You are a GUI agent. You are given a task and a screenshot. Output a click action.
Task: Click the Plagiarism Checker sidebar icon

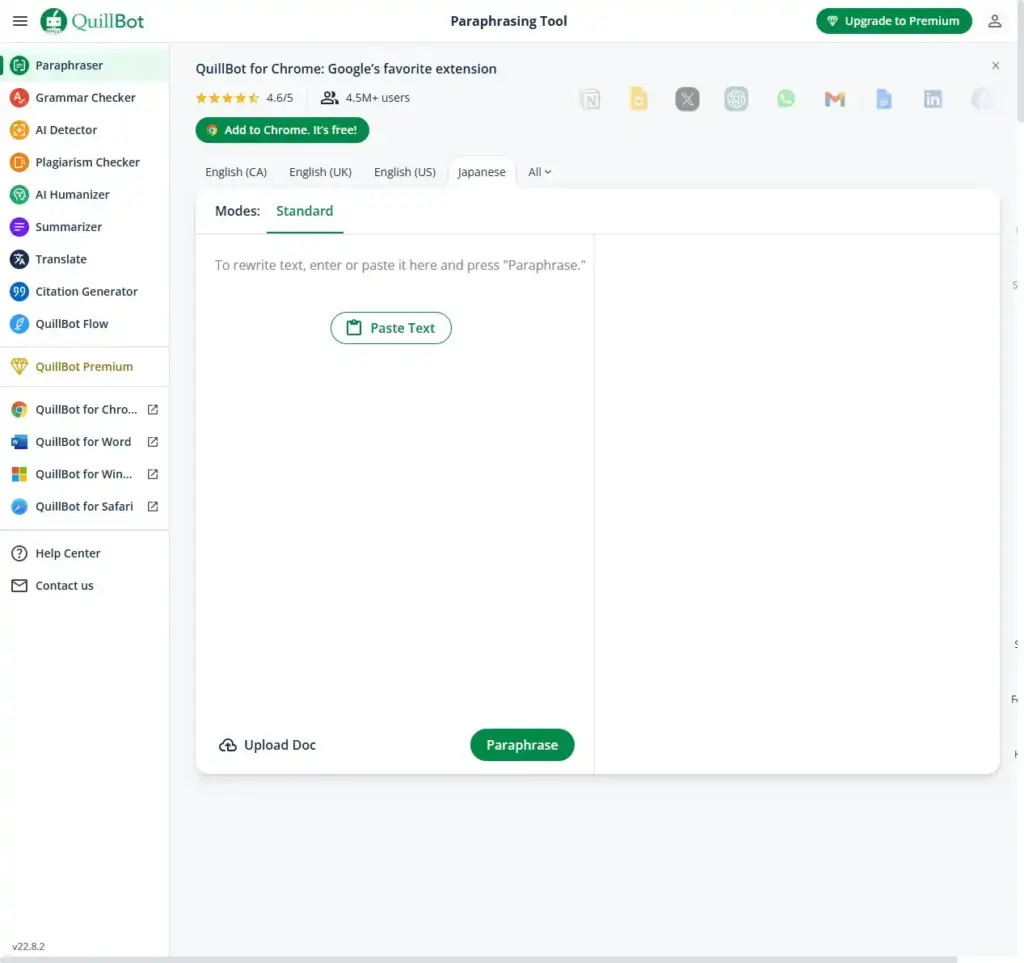[20, 162]
